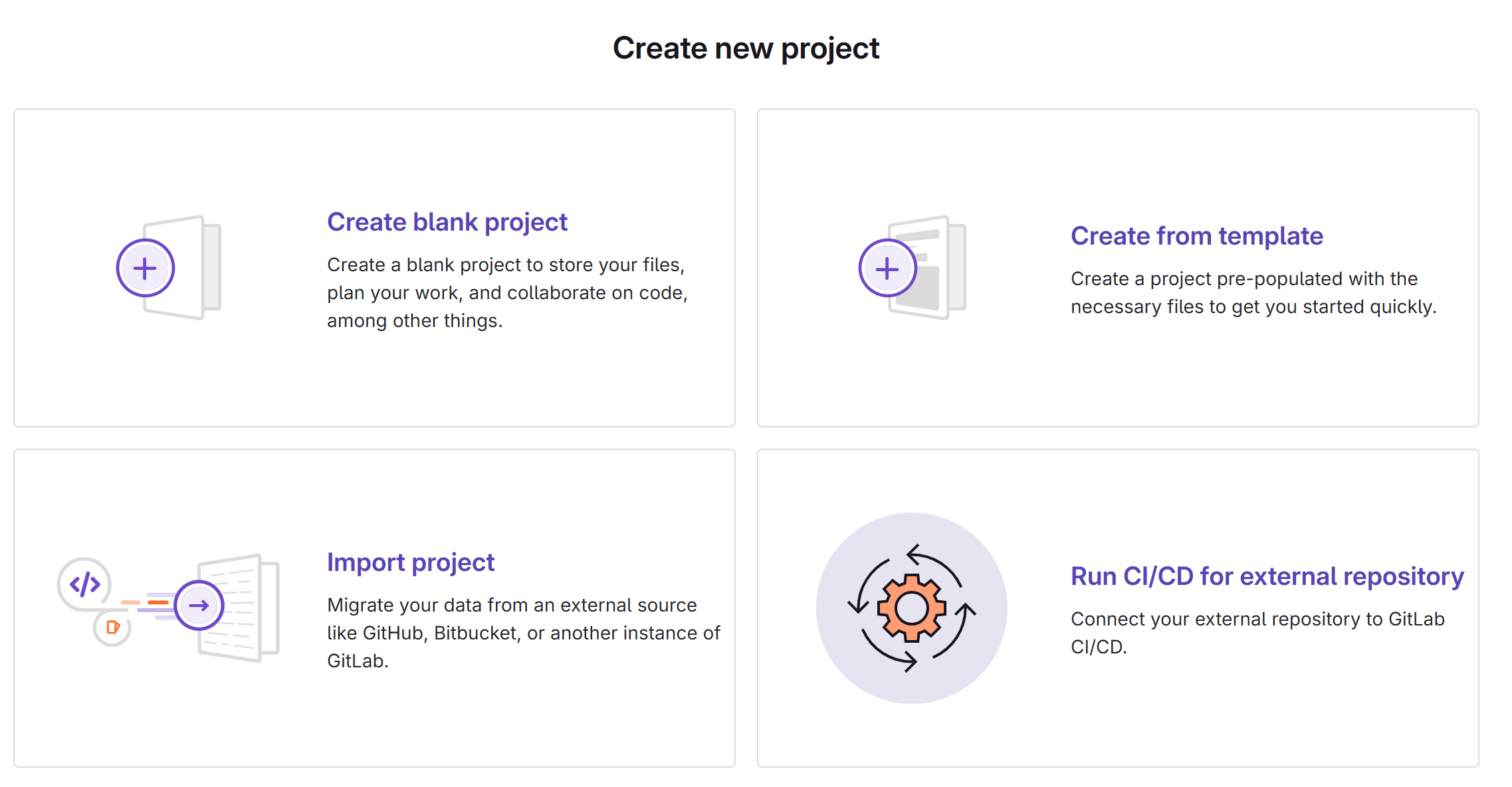Click the 'Migrate your data' description text

pyautogui.click(x=523, y=633)
